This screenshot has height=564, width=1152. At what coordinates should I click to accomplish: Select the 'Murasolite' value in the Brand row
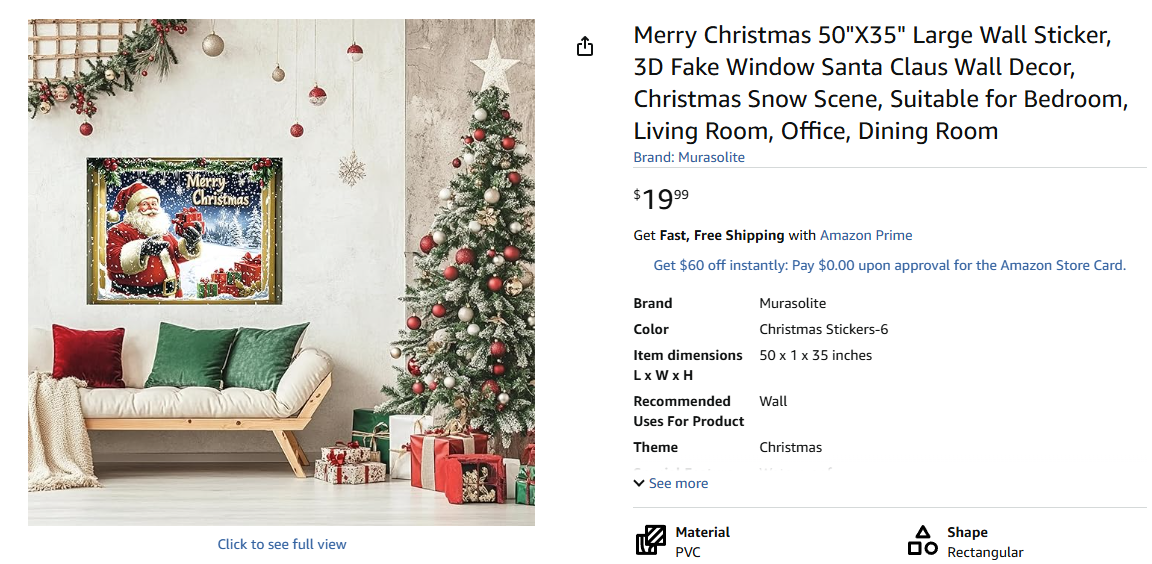click(792, 303)
